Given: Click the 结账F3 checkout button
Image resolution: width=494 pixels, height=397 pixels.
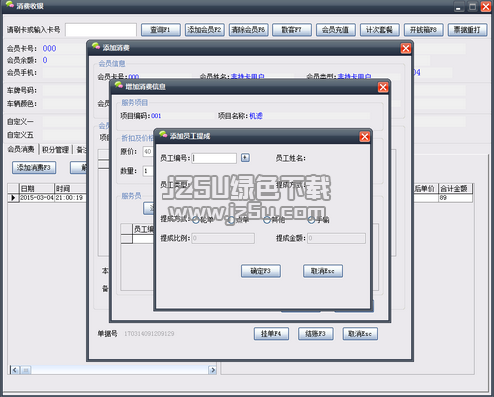Looking at the screenshot, I should (316, 334).
